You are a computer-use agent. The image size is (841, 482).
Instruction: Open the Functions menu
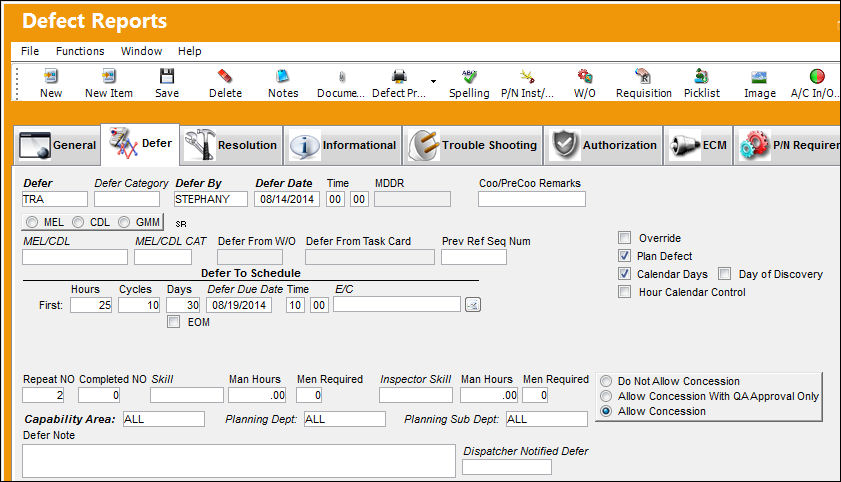pyautogui.click(x=80, y=51)
